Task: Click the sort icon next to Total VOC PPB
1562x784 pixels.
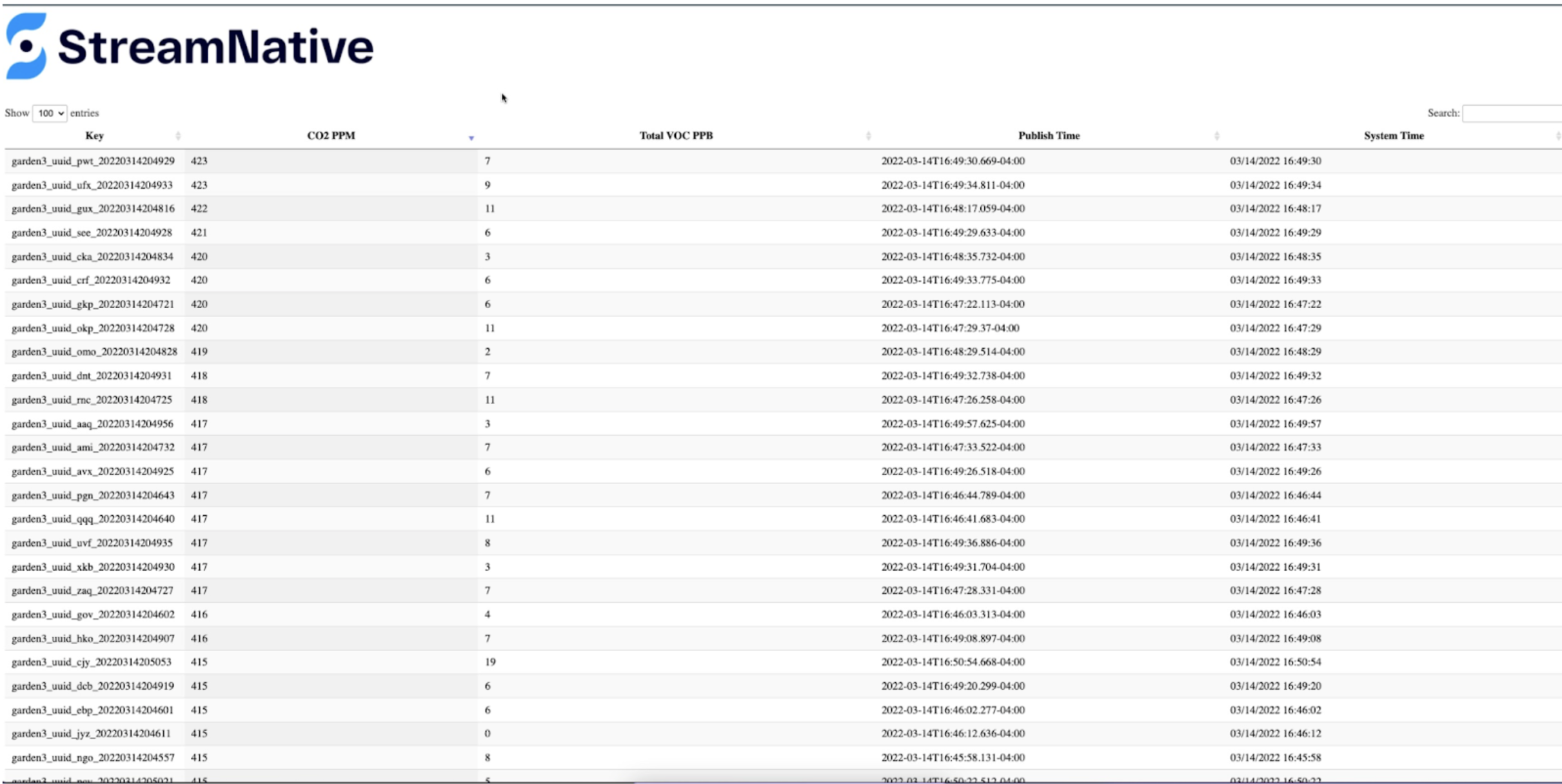Action: (868, 135)
